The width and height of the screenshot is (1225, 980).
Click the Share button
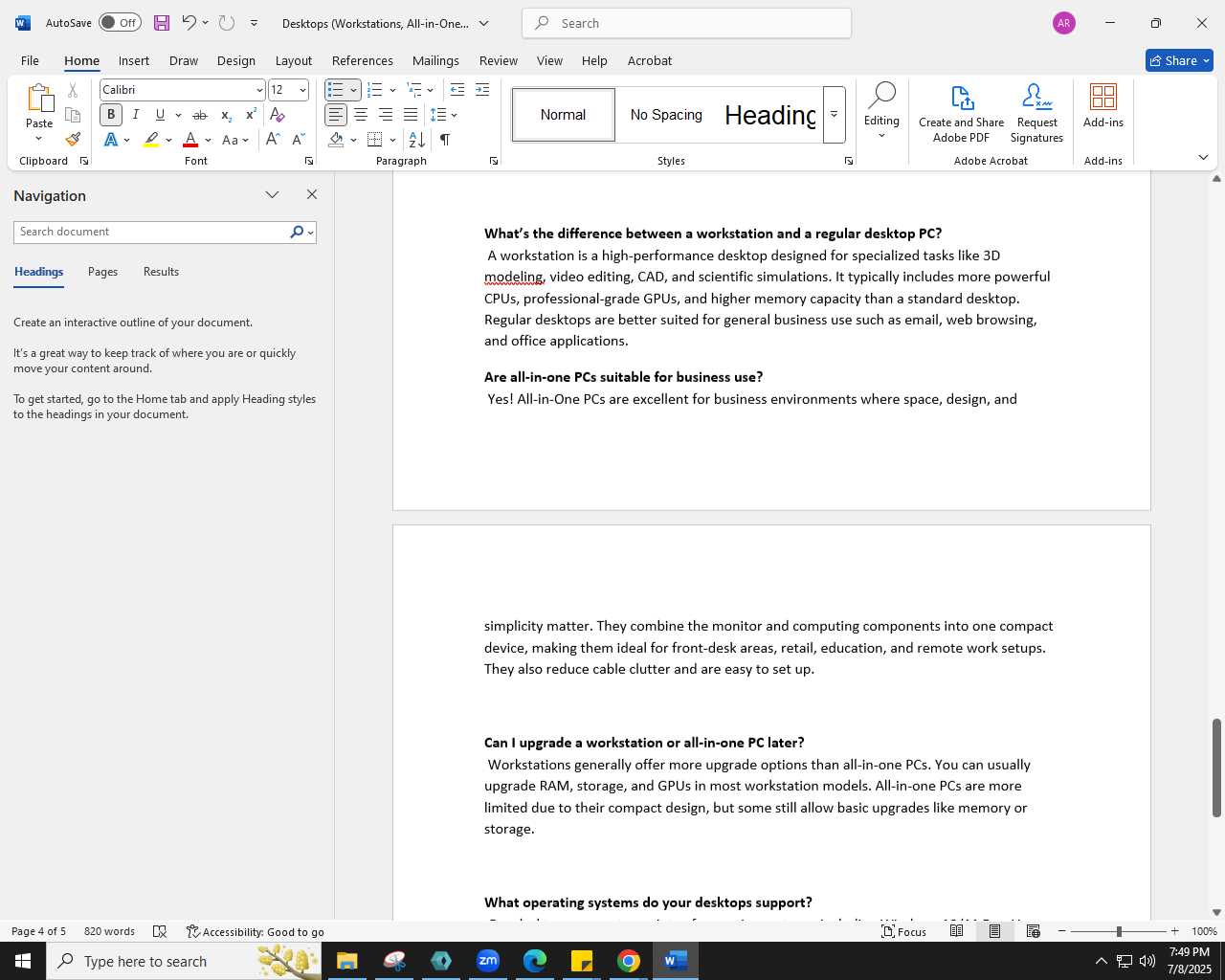[1179, 60]
